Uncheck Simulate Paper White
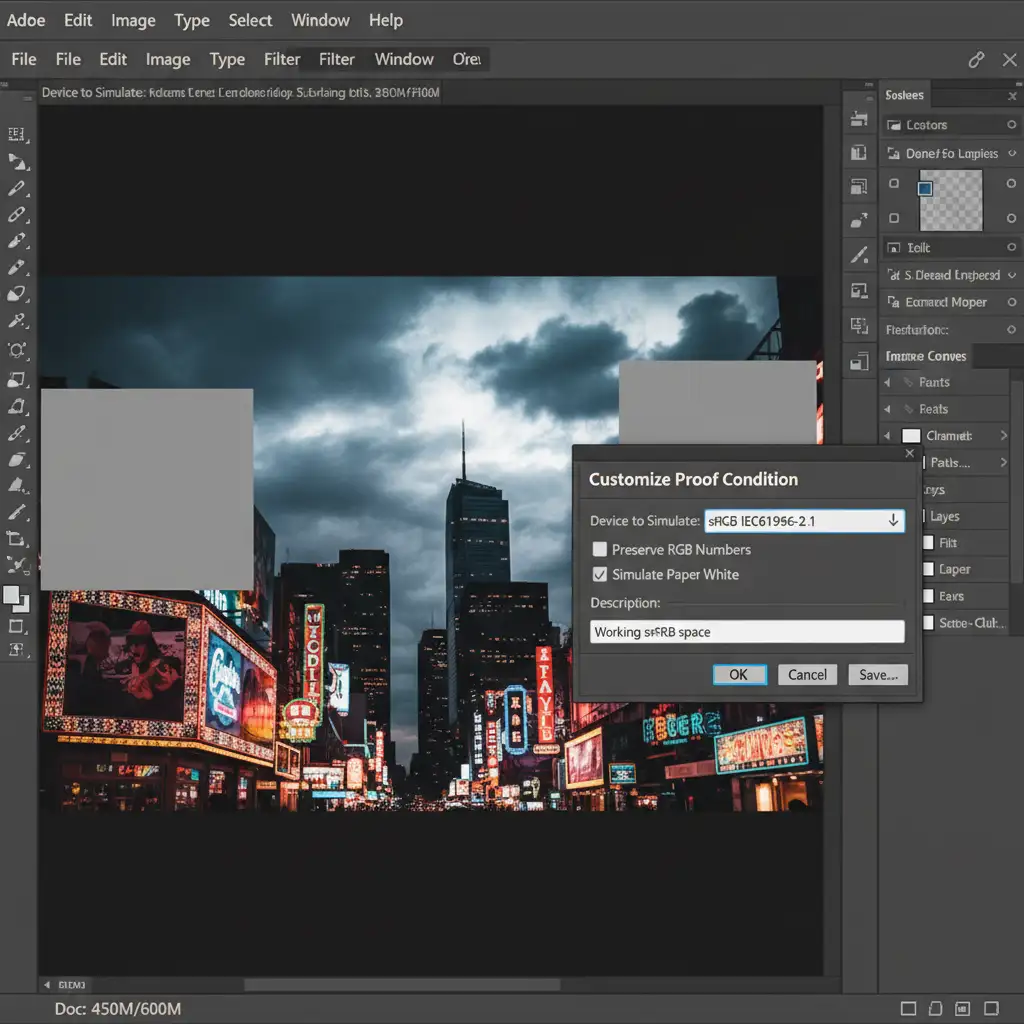Image resolution: width=1024 pixels, height=1024 pixels. tap(600, 574)
